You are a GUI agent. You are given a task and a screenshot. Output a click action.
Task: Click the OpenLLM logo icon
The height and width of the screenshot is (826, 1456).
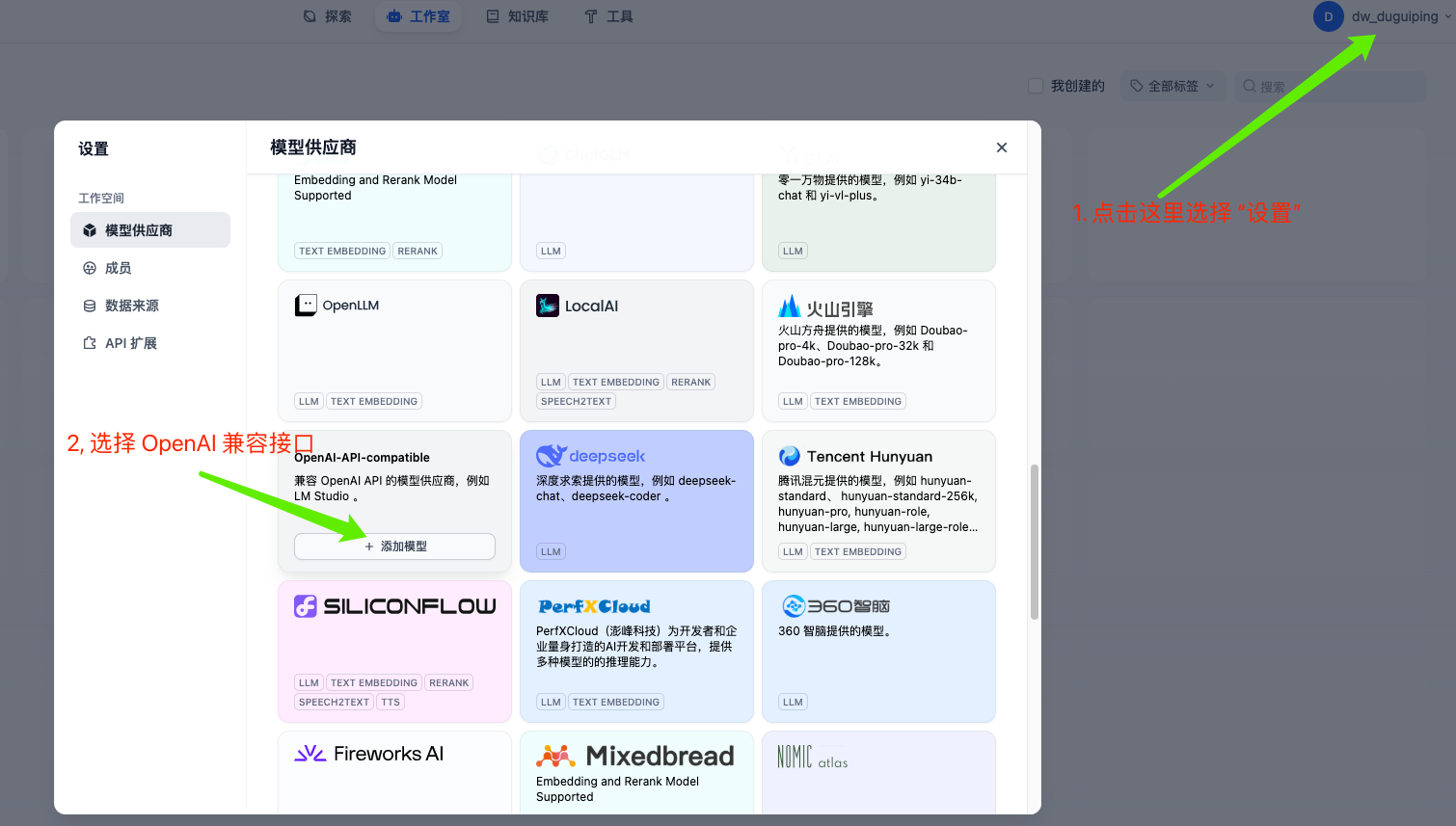click(306, 306)
